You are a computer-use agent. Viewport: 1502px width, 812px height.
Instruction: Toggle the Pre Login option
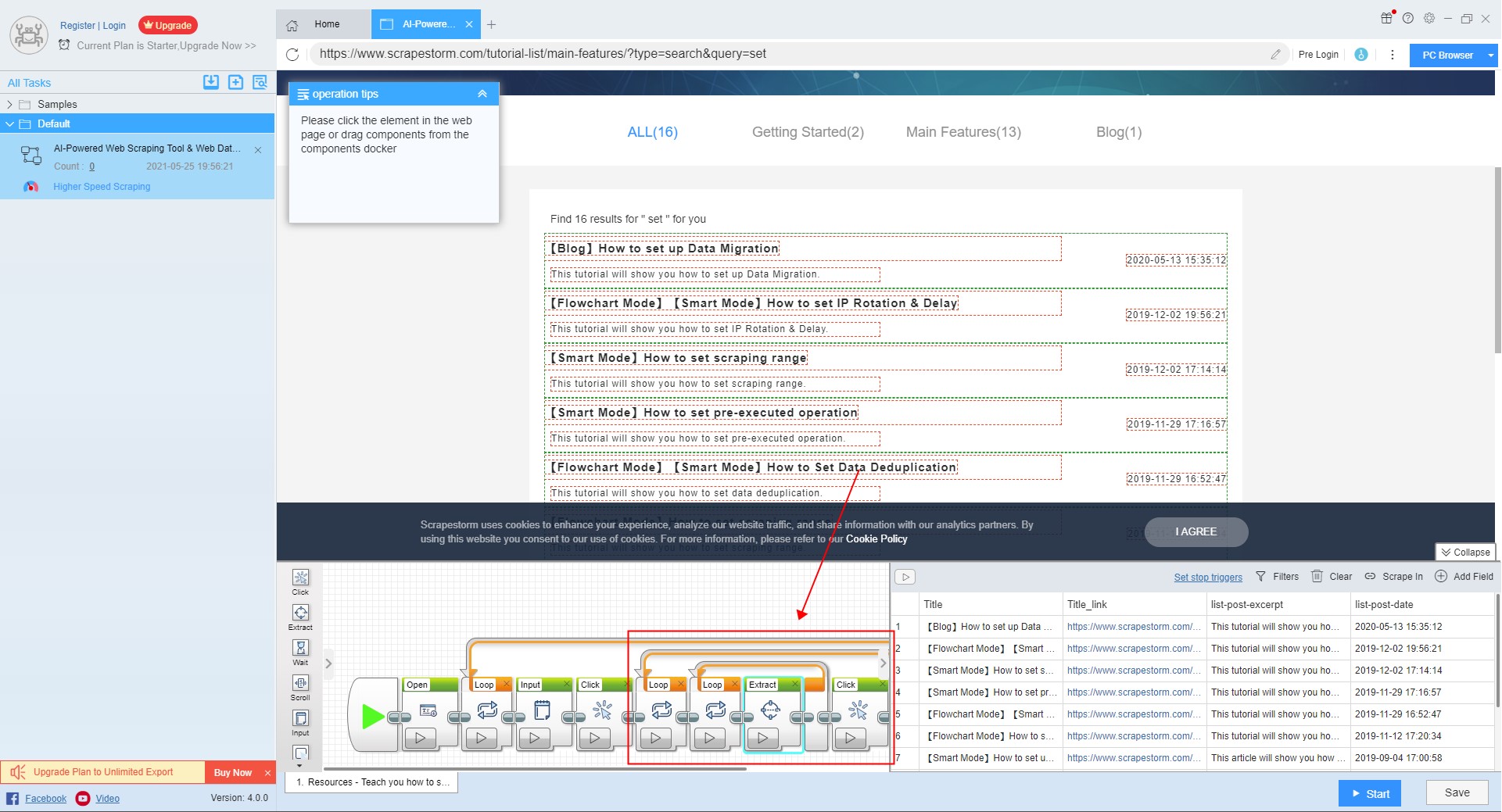point(1318,55)
